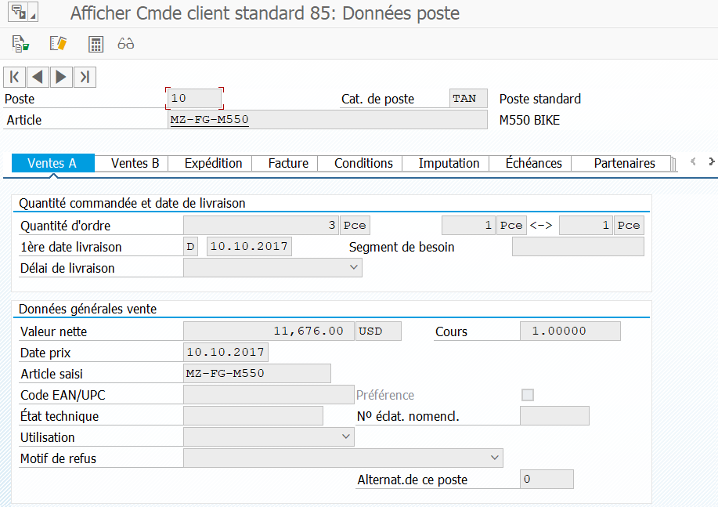The width and height of the screenshot is (718, 508).
Task: Go to previous item arrow button
Action: (38, 77)
